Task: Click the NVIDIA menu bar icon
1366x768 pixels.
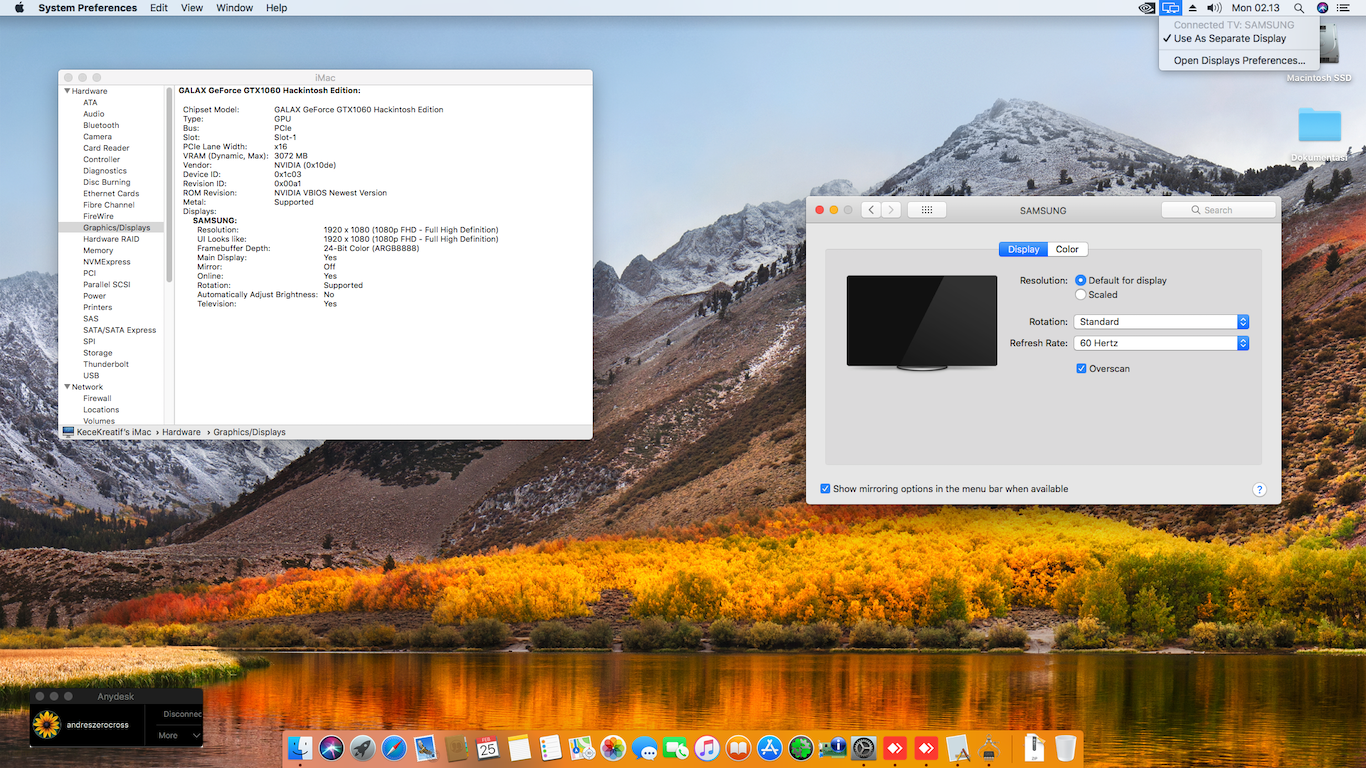Action: click(1147, 8)
